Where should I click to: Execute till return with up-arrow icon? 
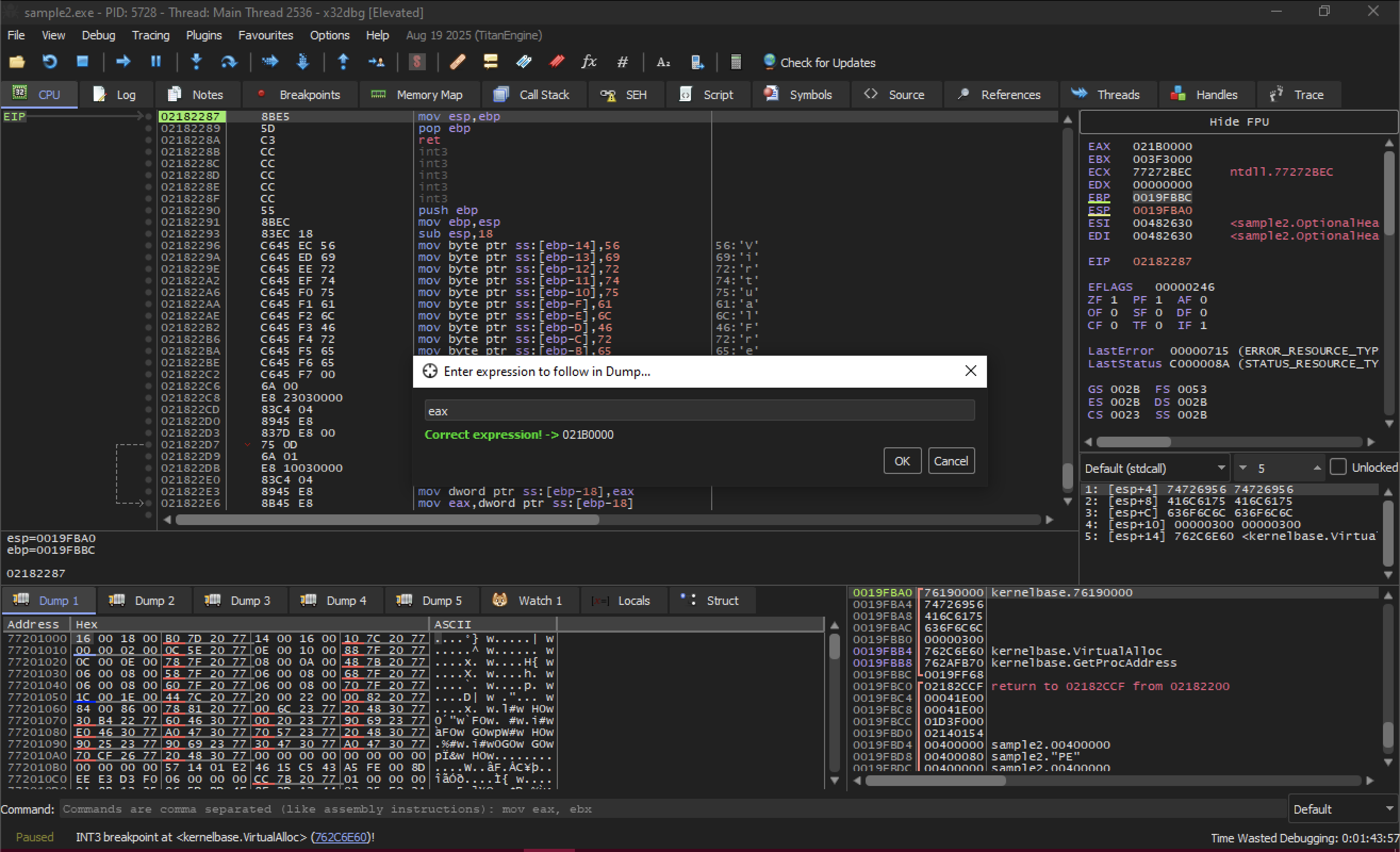point(343,62)
